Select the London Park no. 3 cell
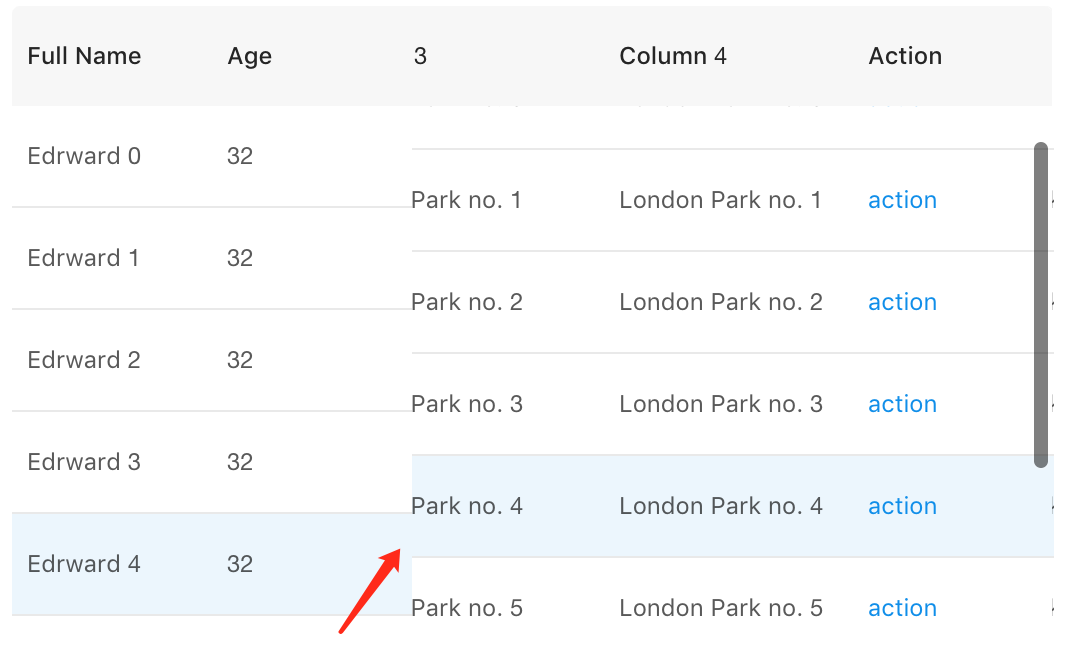 click(720, 404)
